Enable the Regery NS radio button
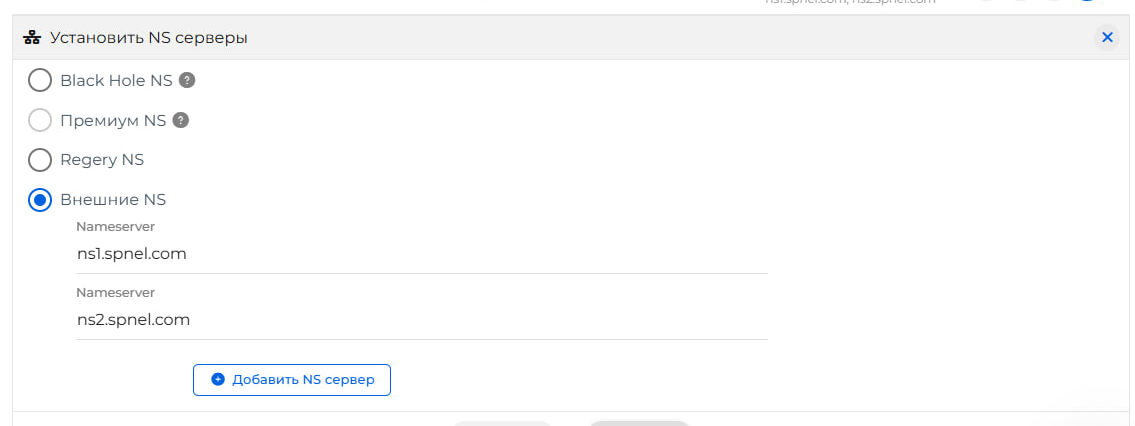This screenshot has height=426, width=1135. pyautogui.click(x=40, y=160)
